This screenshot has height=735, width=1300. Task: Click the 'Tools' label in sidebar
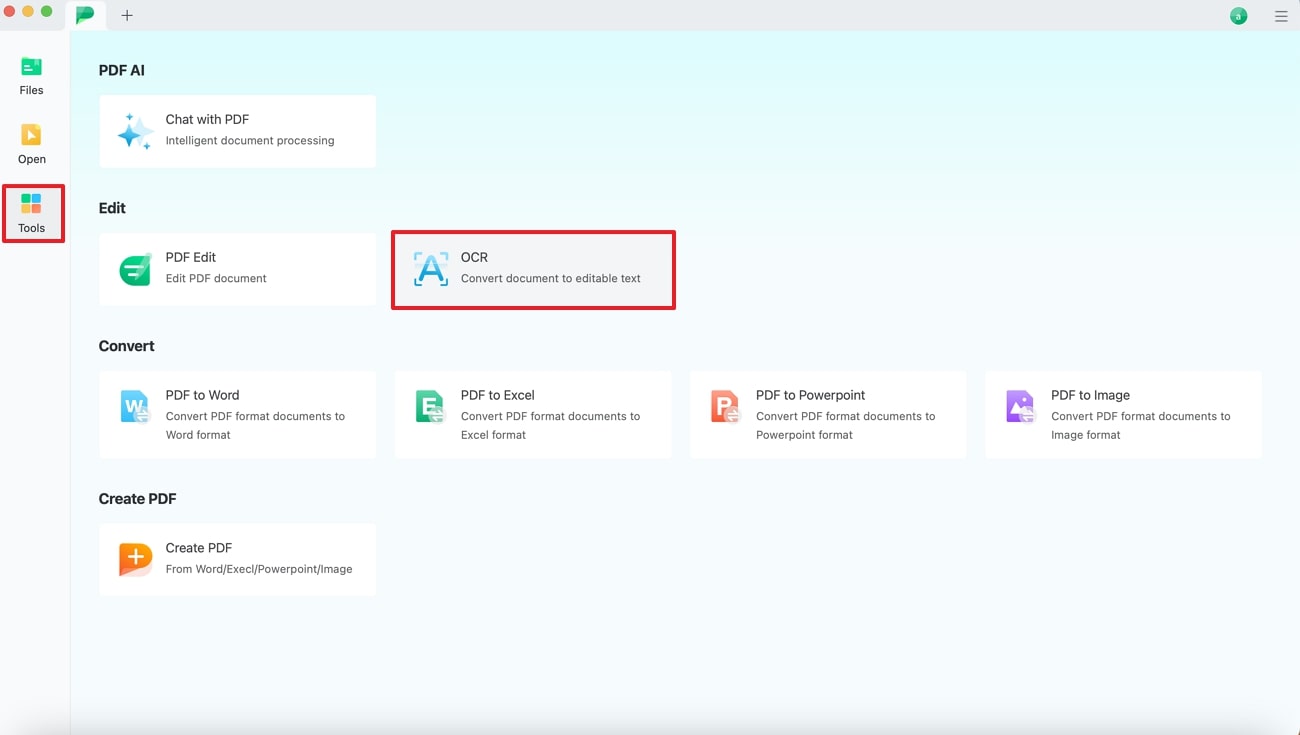tap(31, 228)
